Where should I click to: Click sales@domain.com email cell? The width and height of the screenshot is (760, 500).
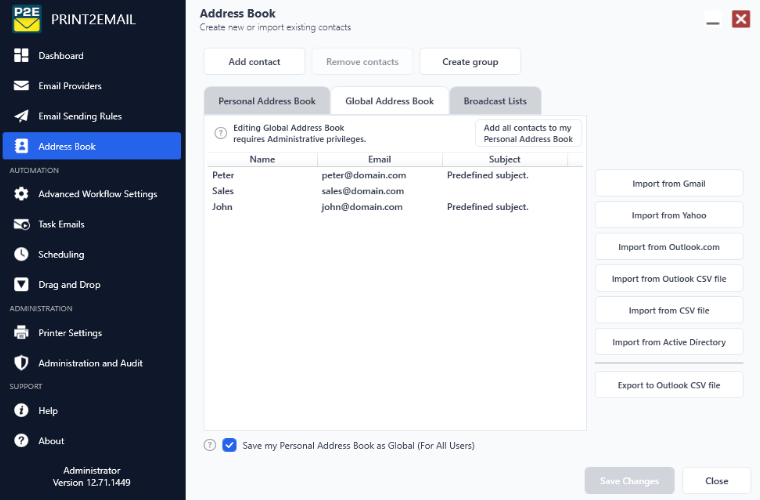(x=363, y=191)
